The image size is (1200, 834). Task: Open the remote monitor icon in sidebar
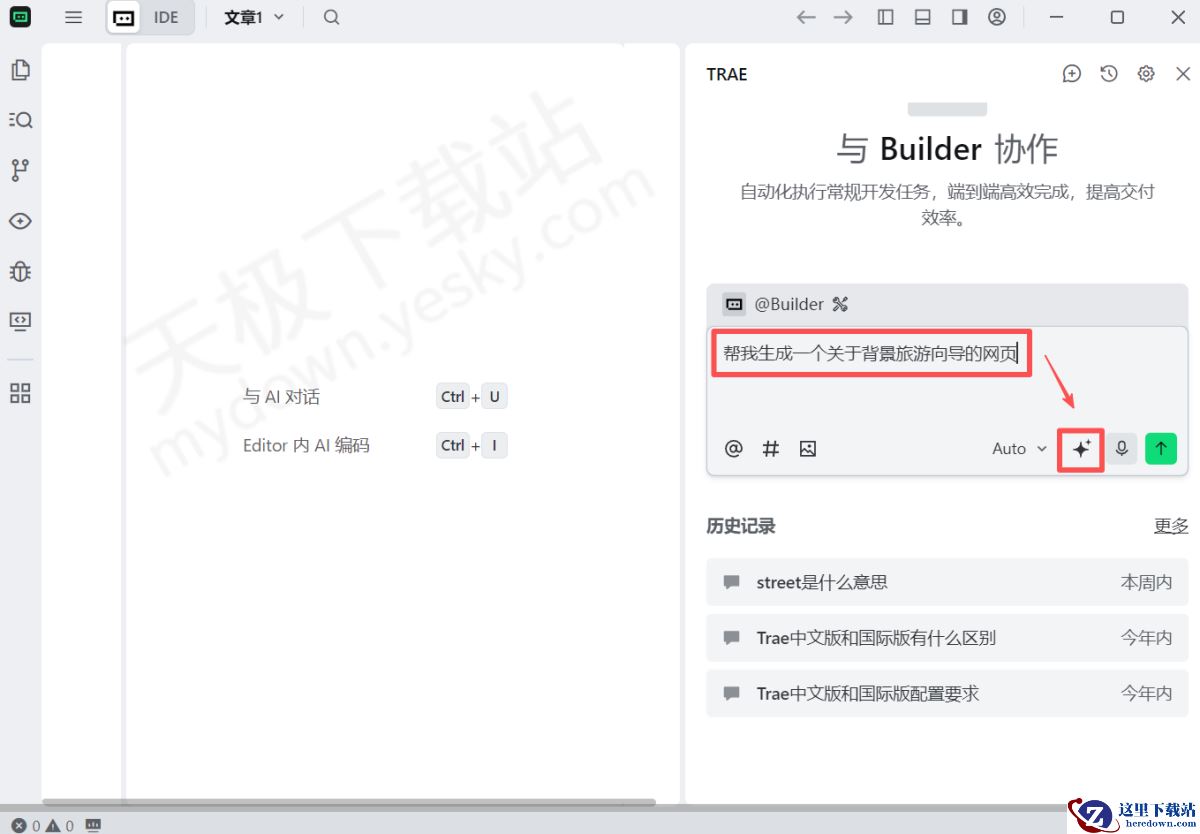pyautogui.click(x=20, y=321)
